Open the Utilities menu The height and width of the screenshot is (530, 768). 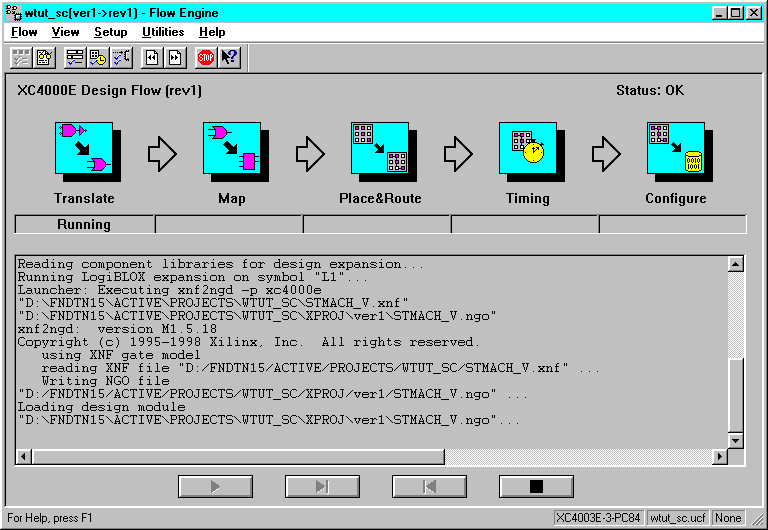163,32
